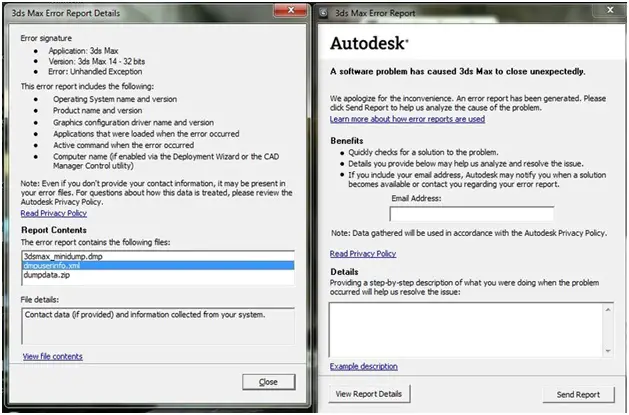Click the 'Error: Unhandled Exception' line
This screenshot has width=629, height=415.
click(x=95, y=72)
